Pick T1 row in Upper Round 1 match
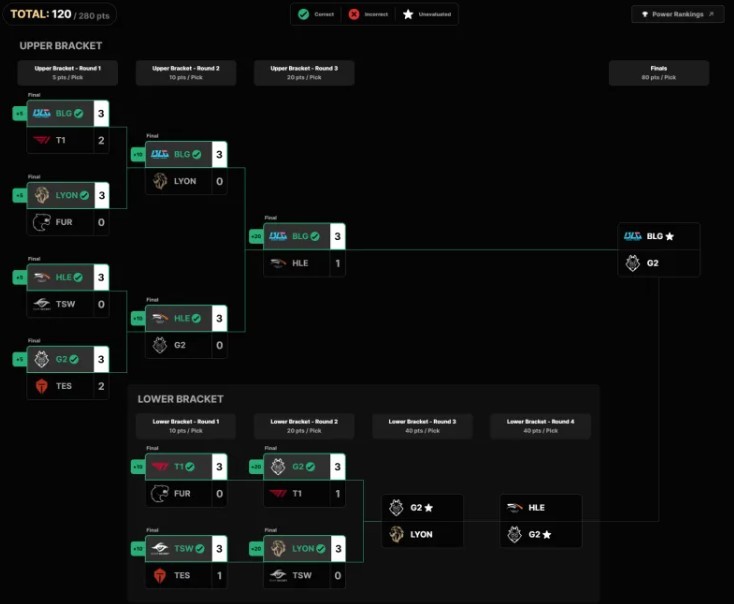 pyautogui.click(x=68, y=140)
